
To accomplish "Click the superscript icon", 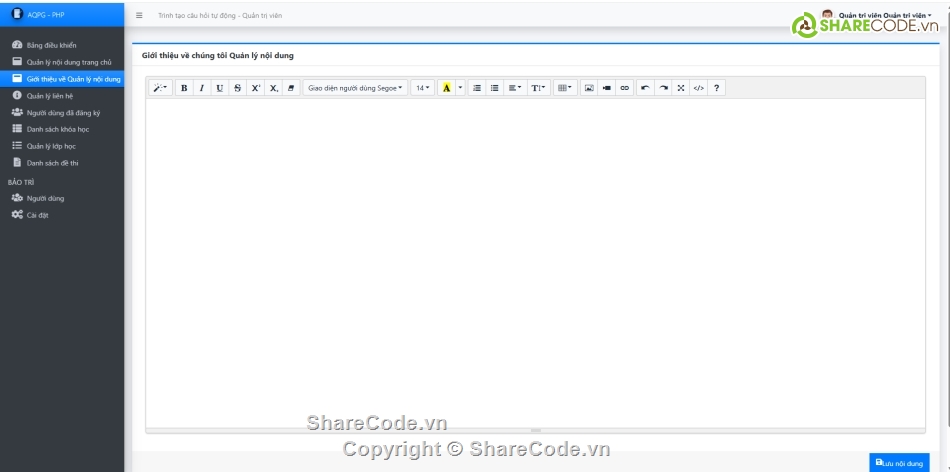I will point(255,88).
